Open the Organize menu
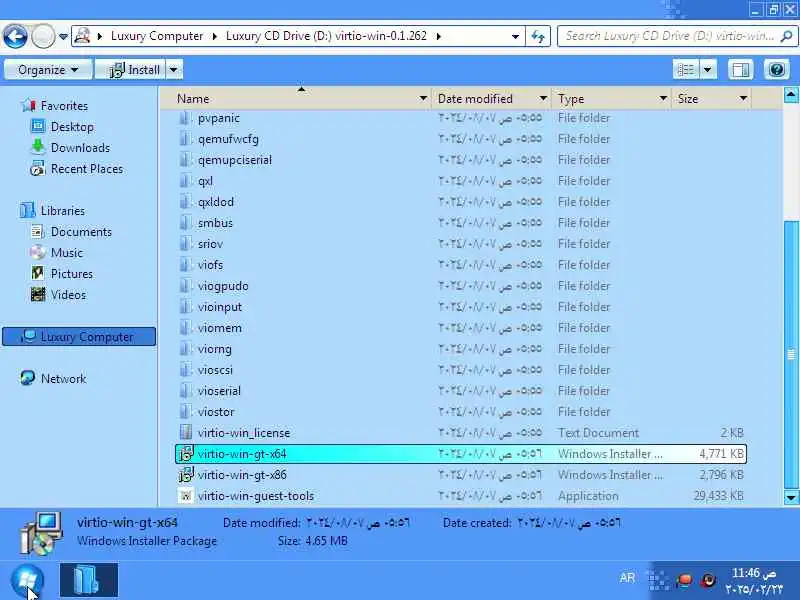This screenshot has height=600, width=800. (x=48, y=69)
